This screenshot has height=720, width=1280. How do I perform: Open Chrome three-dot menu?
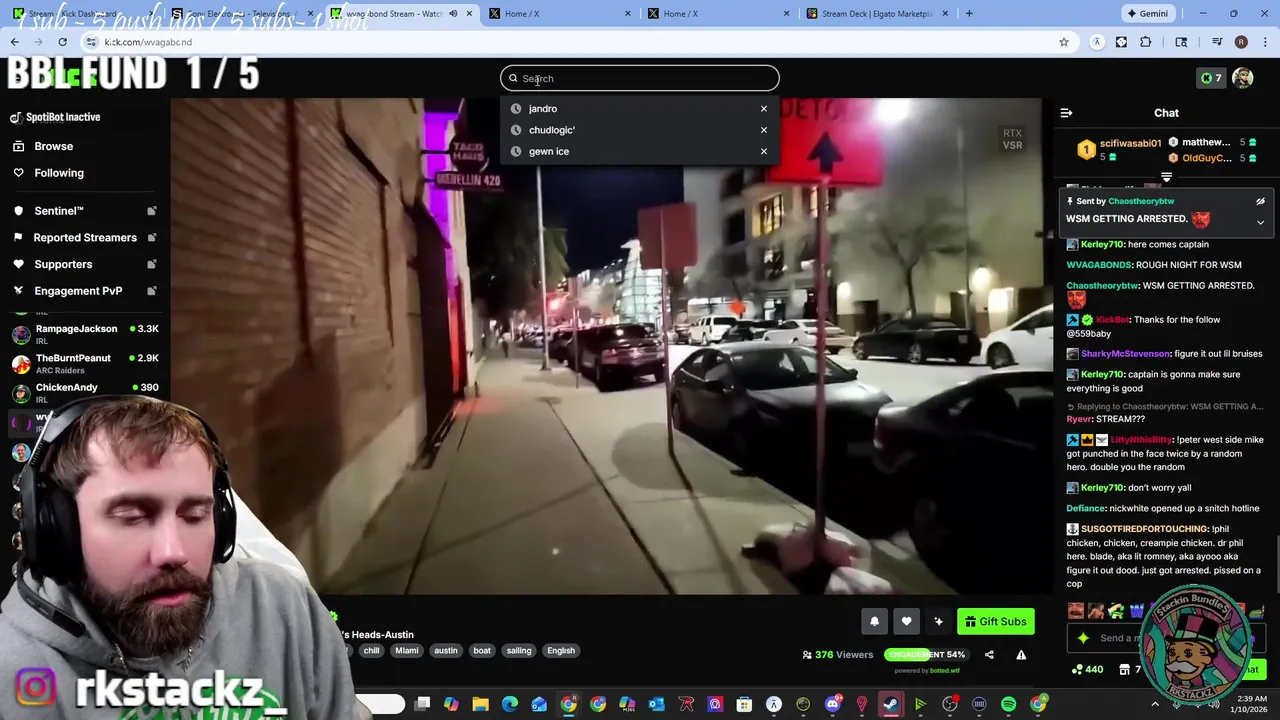pos(1265,42)
